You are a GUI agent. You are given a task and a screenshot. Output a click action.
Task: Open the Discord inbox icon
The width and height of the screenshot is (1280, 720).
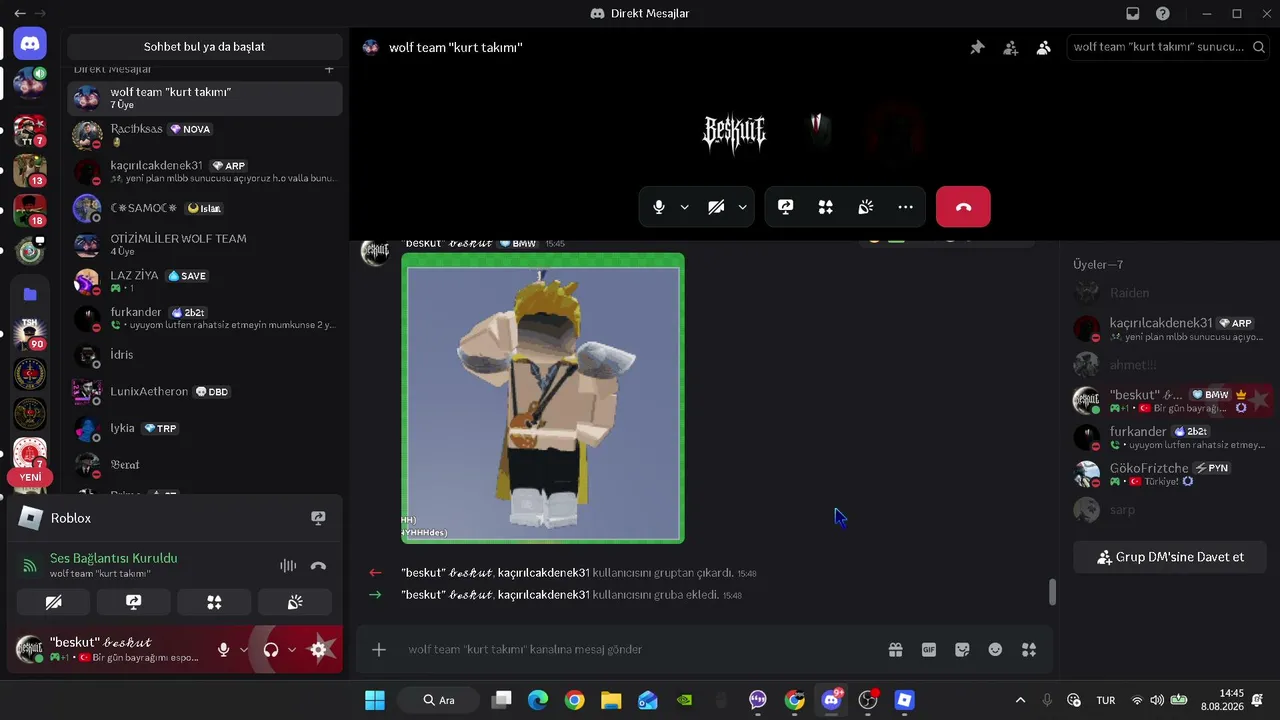[1133, 14]
